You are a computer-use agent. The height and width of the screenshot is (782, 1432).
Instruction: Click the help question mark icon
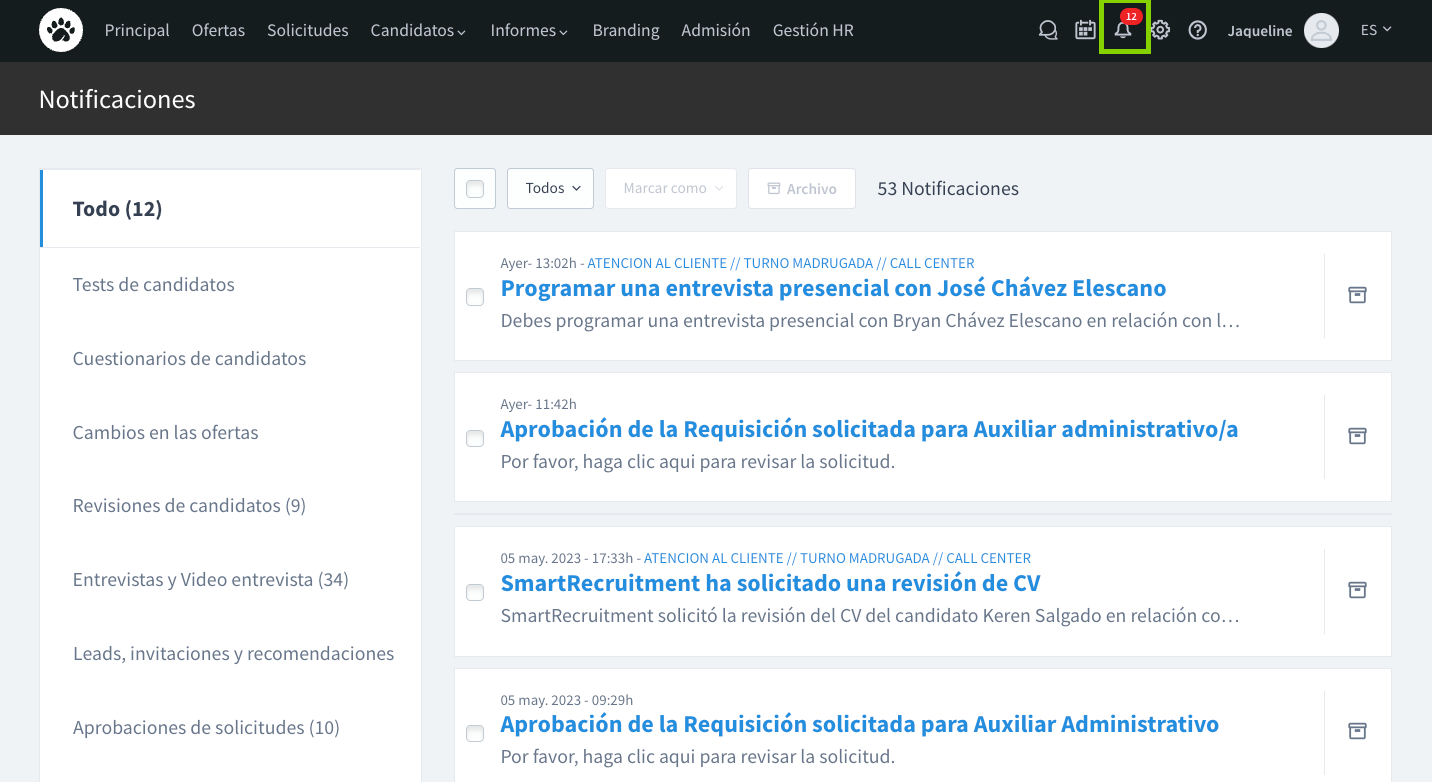pyautogui.click(x=1197, y=30)
